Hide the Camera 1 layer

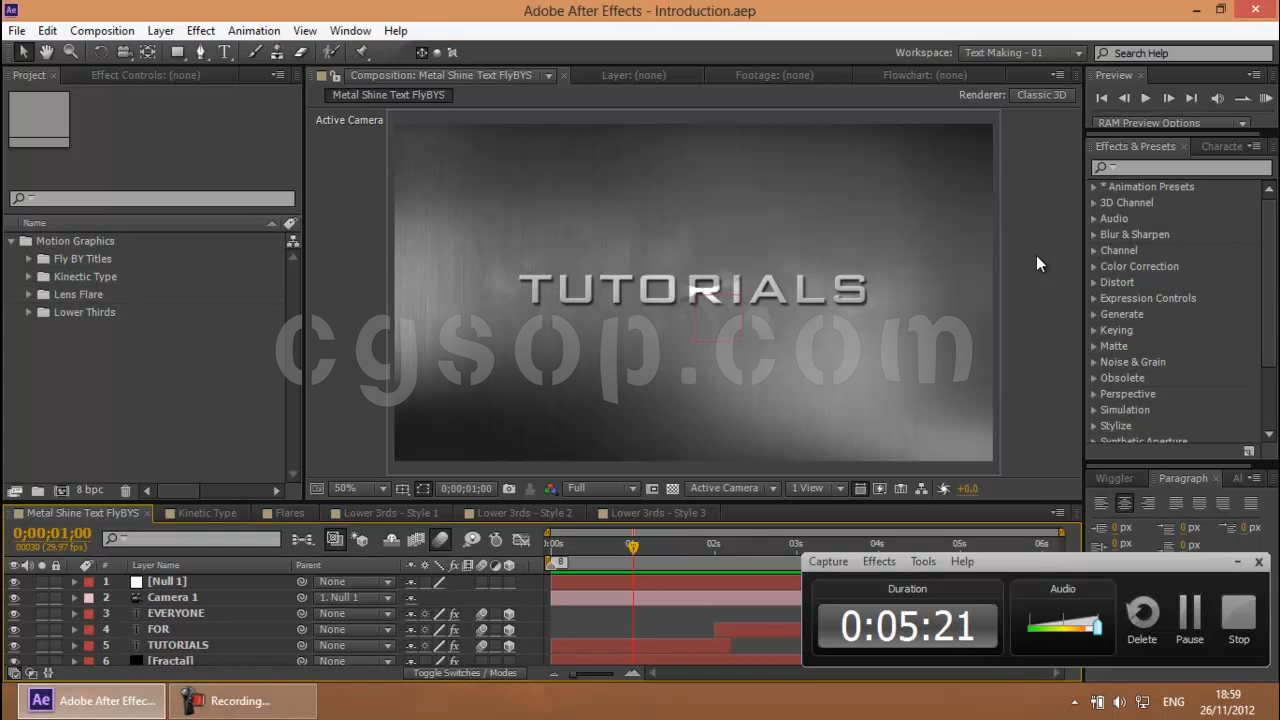click(x=14, y=597)
